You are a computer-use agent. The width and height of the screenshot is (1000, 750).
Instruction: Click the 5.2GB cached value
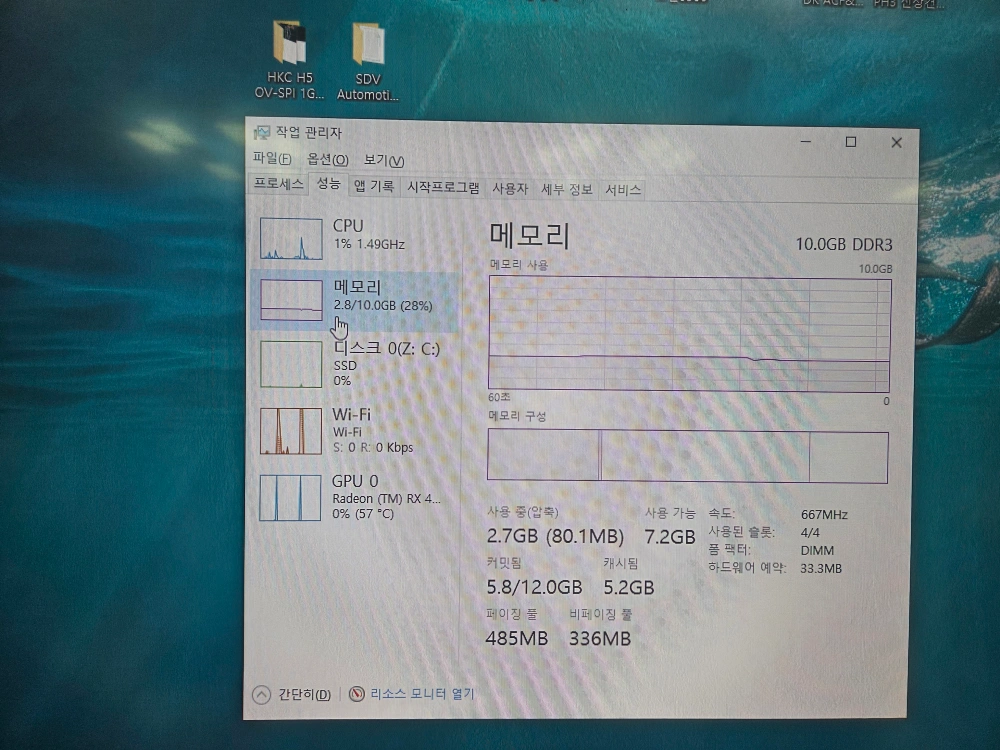click(629, 587)
